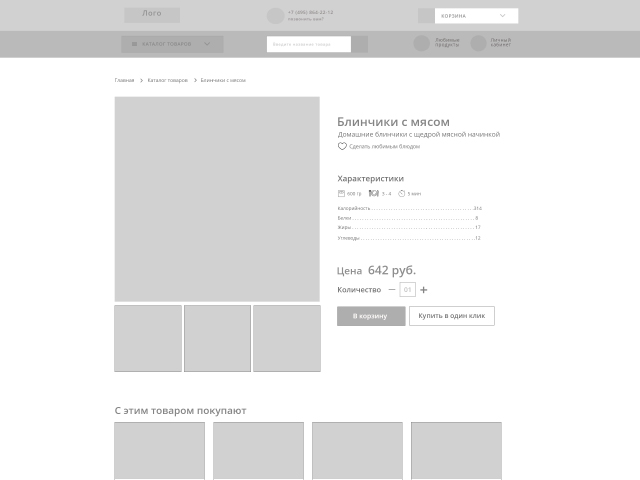
Task: Click the Жиры nutrition row
Action: (409, 227)
